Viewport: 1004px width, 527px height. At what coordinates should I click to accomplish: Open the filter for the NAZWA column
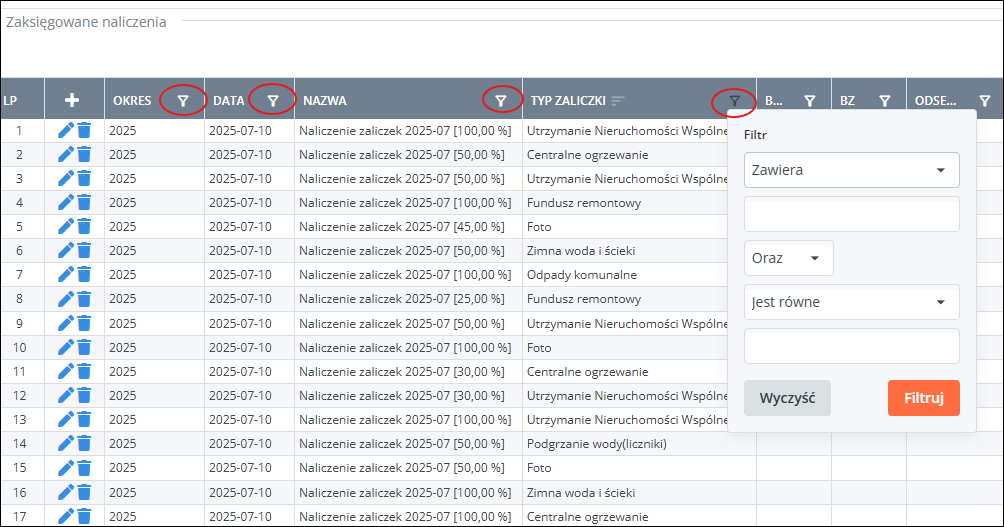coord(501,100)
